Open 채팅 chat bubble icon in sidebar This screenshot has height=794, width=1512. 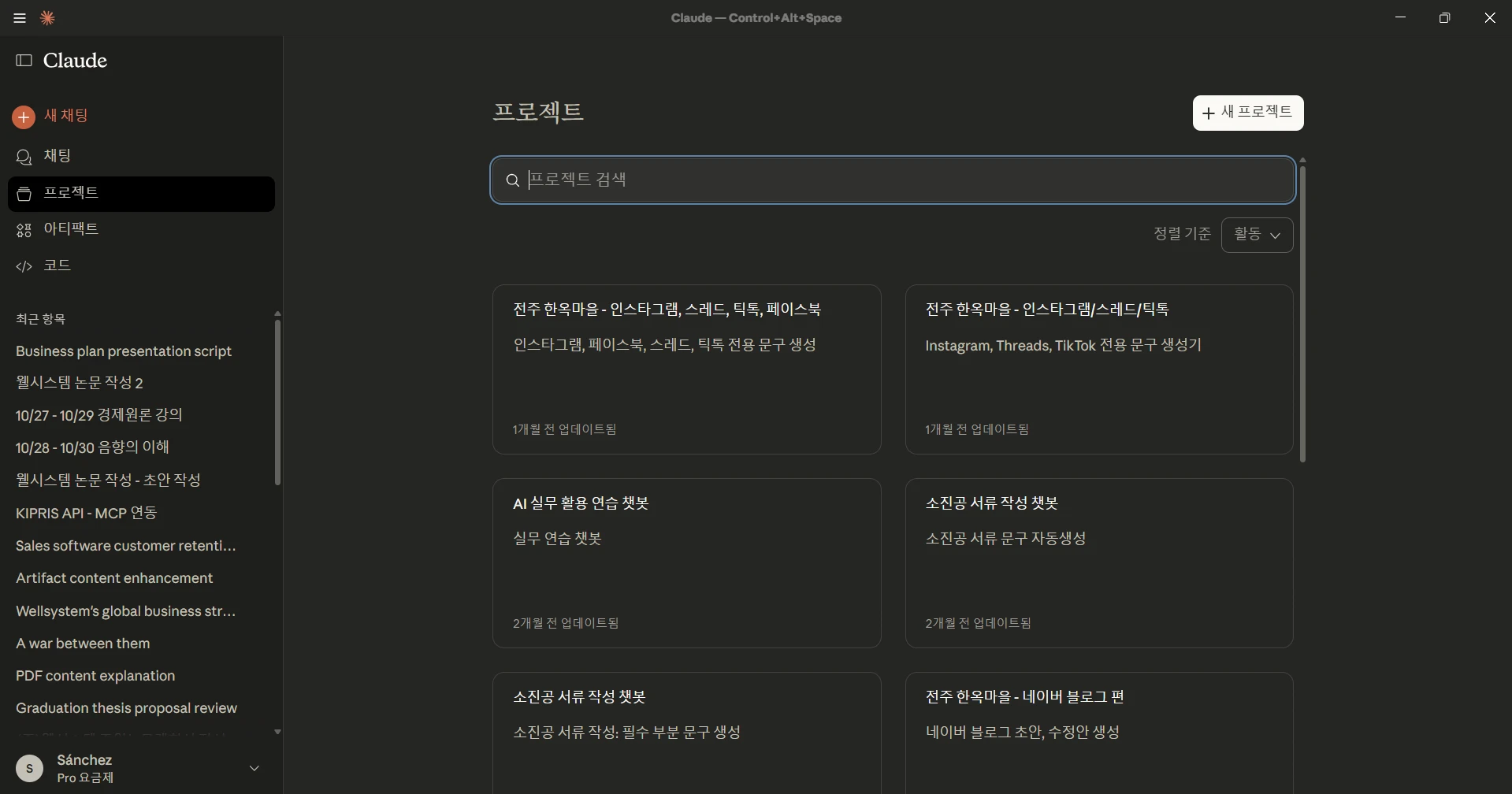pos(24,157)
